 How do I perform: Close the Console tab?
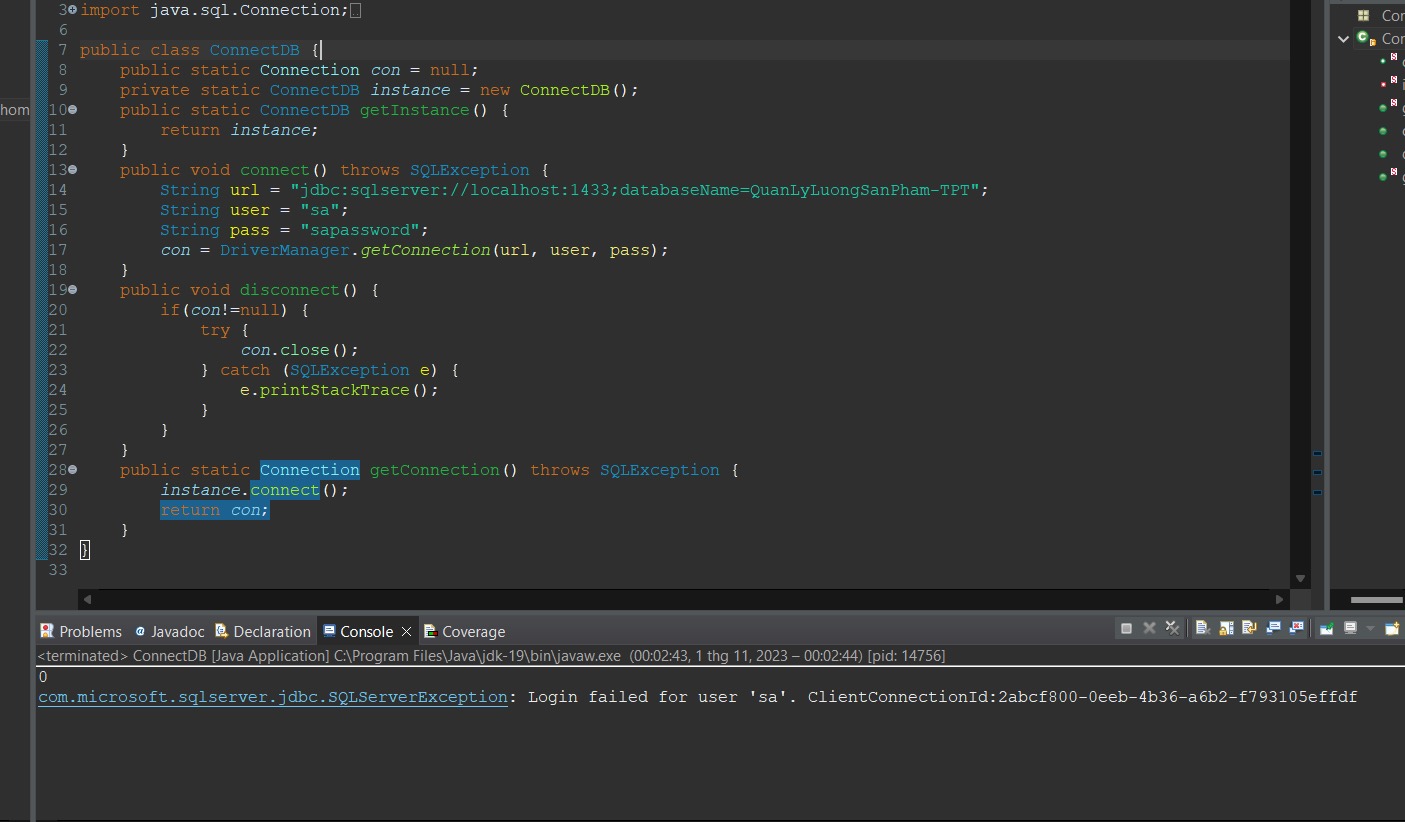(406, 632)
